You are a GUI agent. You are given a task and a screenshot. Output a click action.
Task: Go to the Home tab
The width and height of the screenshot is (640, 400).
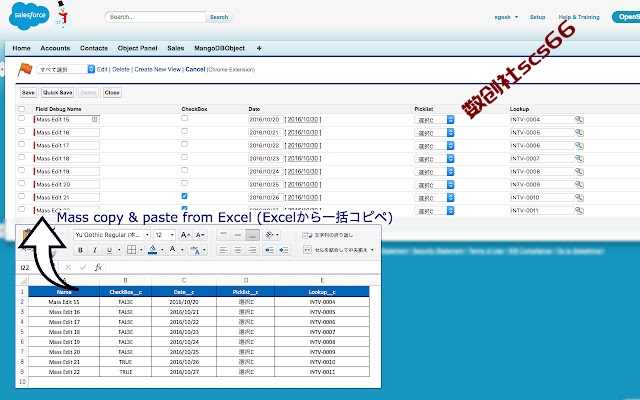21,48
